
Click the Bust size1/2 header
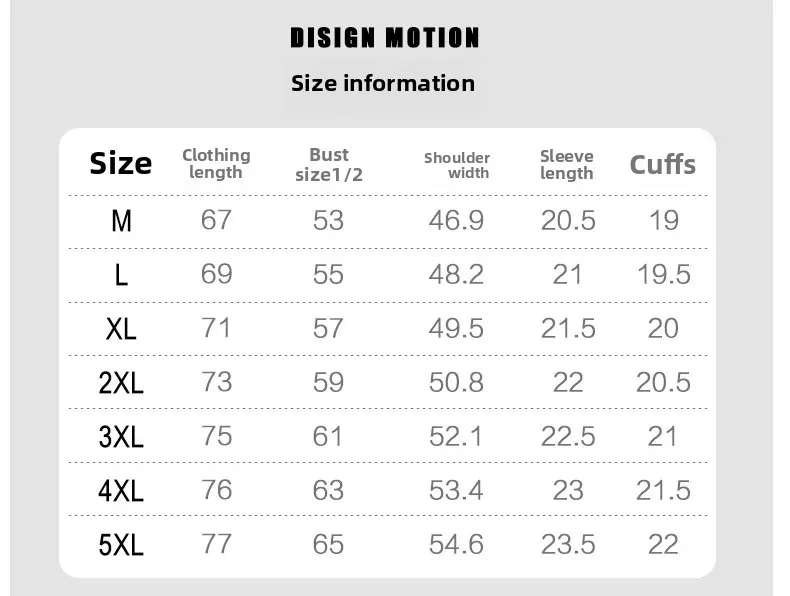coord(329,164)
